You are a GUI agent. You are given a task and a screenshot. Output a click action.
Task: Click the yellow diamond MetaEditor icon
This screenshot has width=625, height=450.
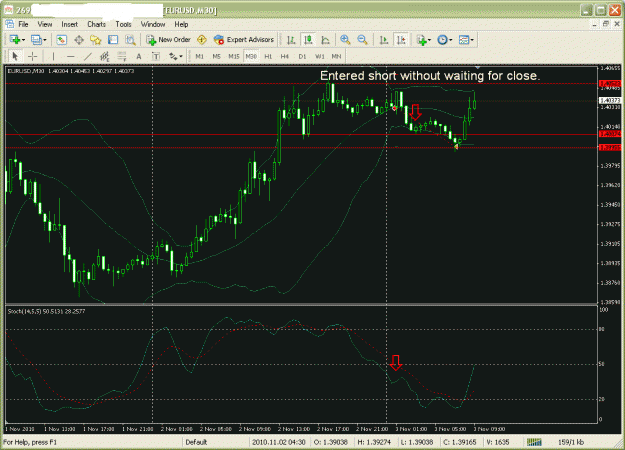pos(202,39)
